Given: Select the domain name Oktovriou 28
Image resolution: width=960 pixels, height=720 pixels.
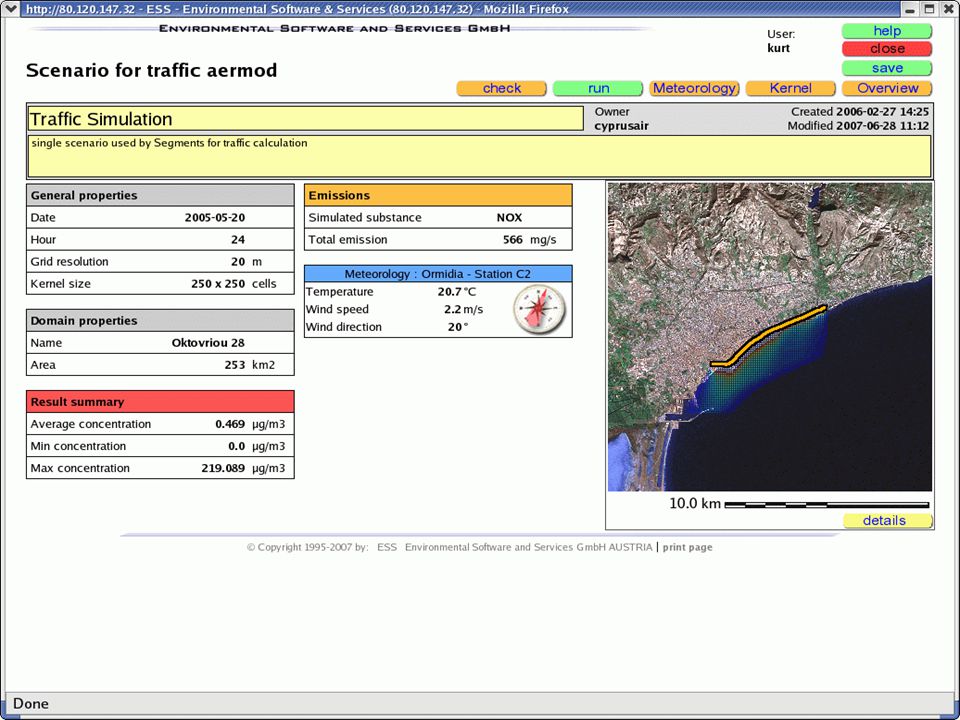Looking at the screenshot, I should click(208, 342).
